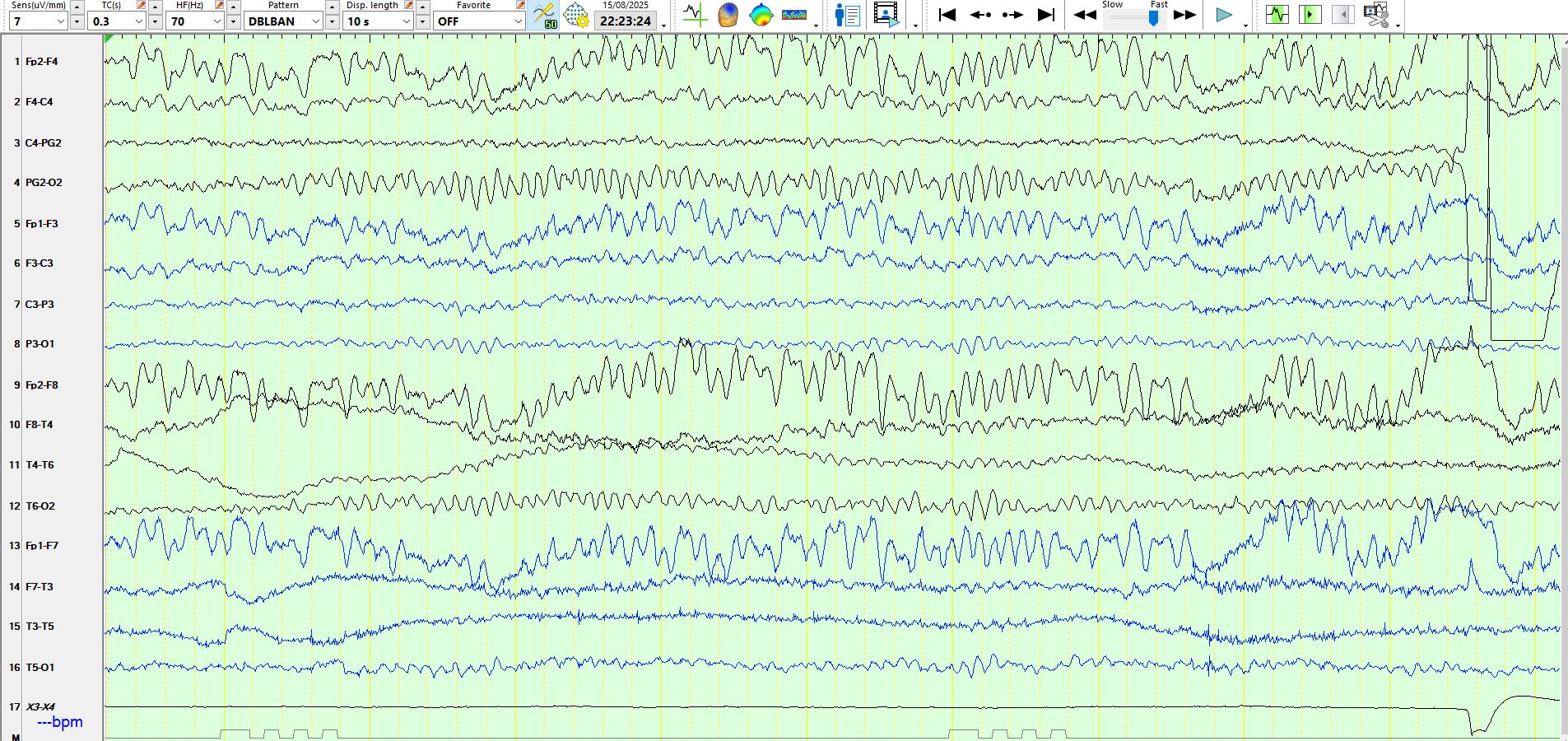This screenshot has height=741, width=1568.
Task: Toggle the green page-forward mode button
Action: [x=1310, y=15]
